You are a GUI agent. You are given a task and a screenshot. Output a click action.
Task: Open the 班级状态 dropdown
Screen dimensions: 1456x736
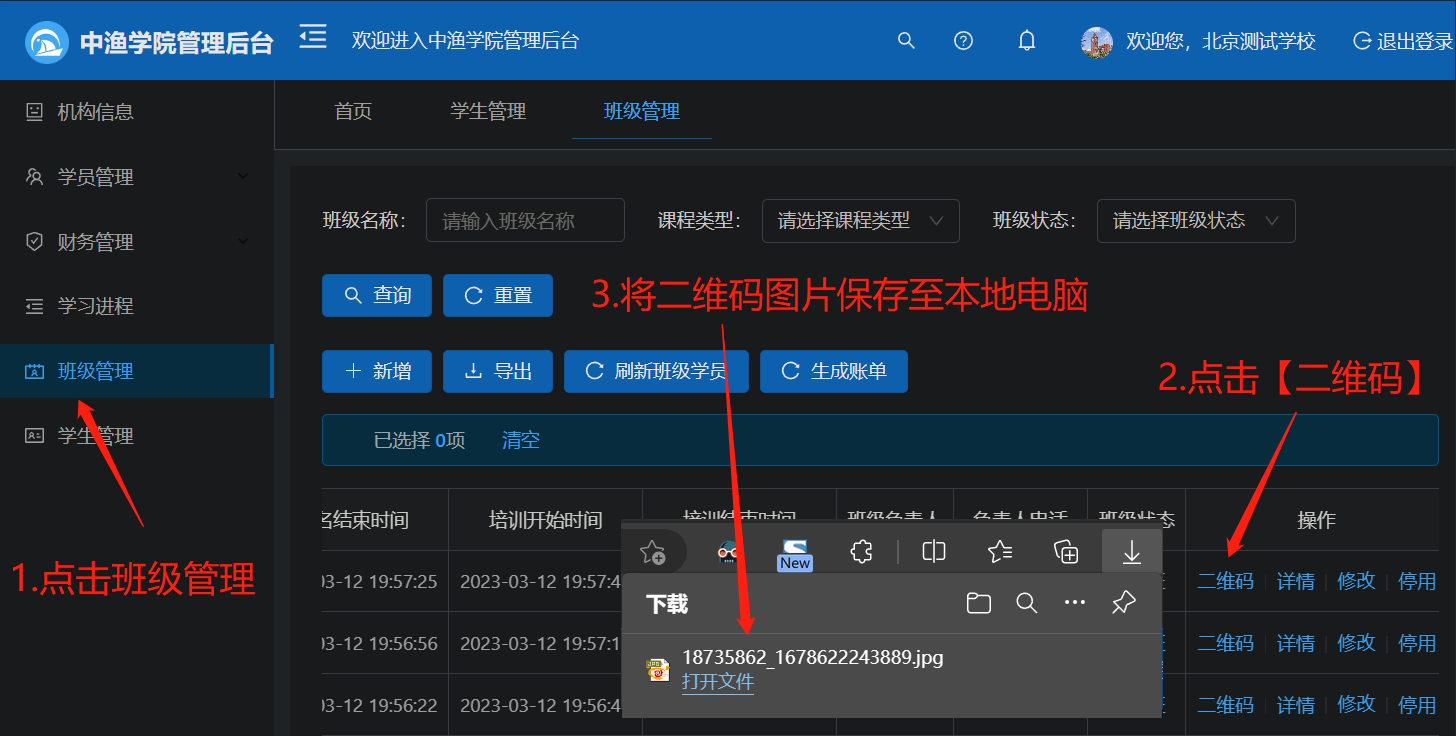(x=1196, y=221)
